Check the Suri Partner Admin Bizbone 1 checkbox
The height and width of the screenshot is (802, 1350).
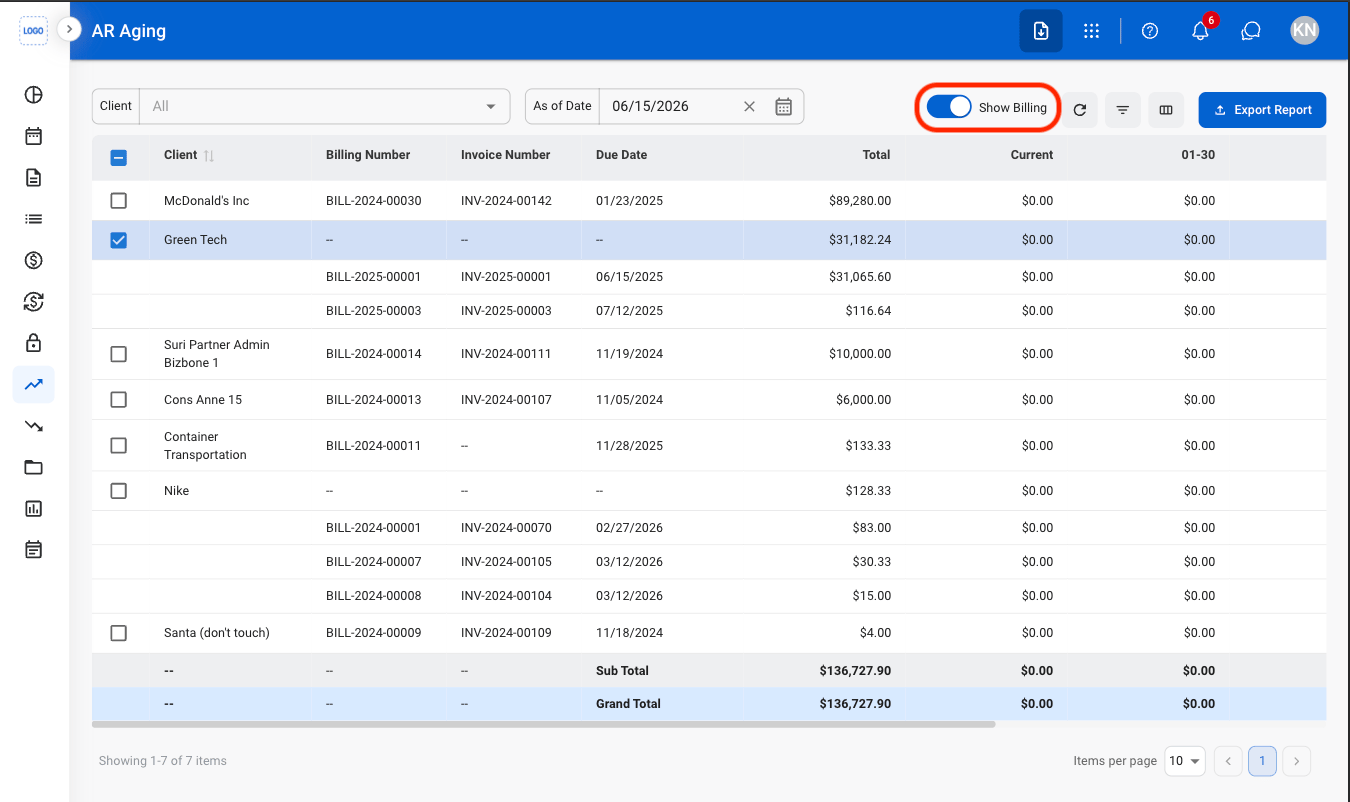coord(118,354)
